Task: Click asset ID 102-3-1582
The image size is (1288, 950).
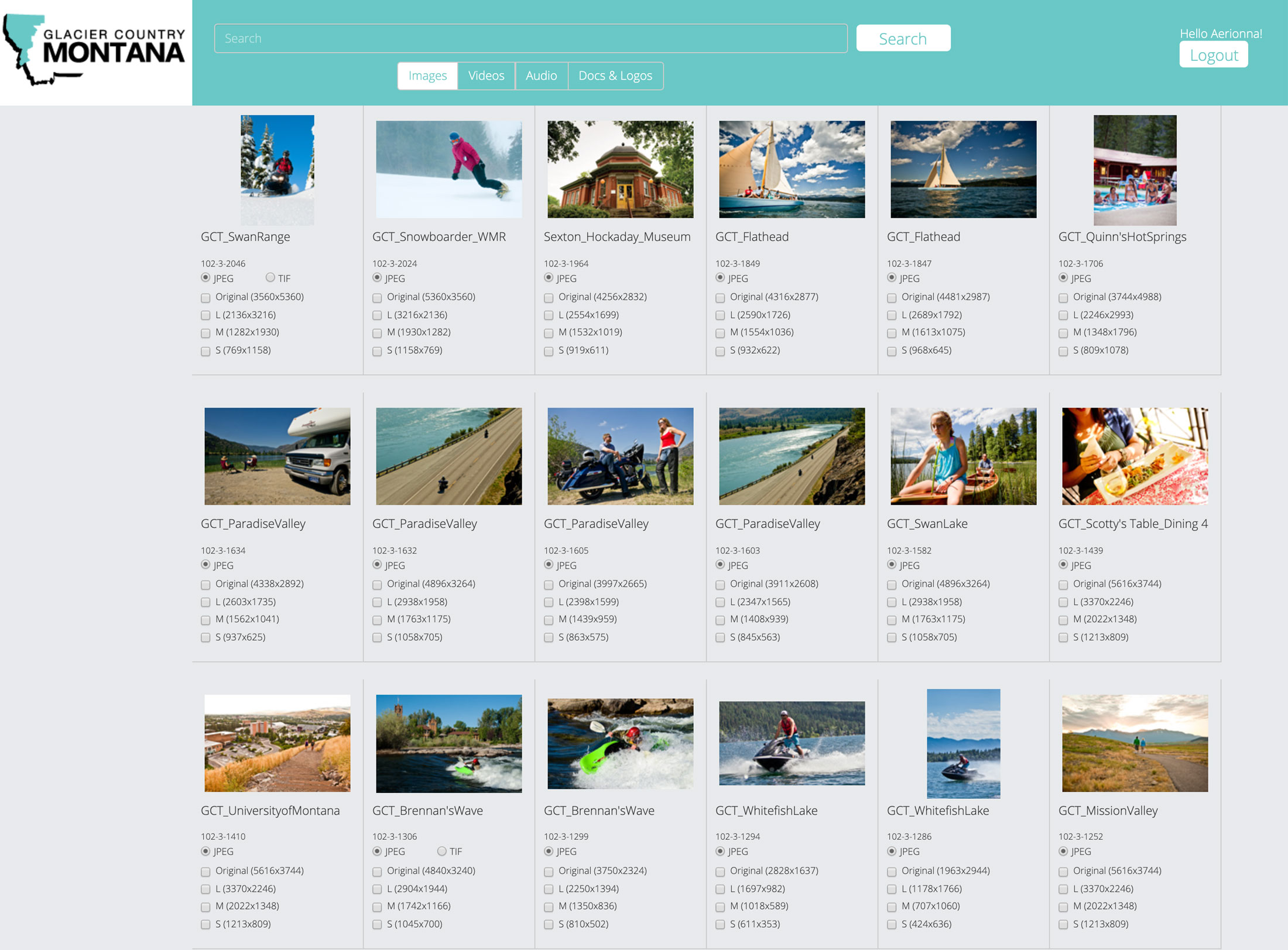Action: (909, 551)
